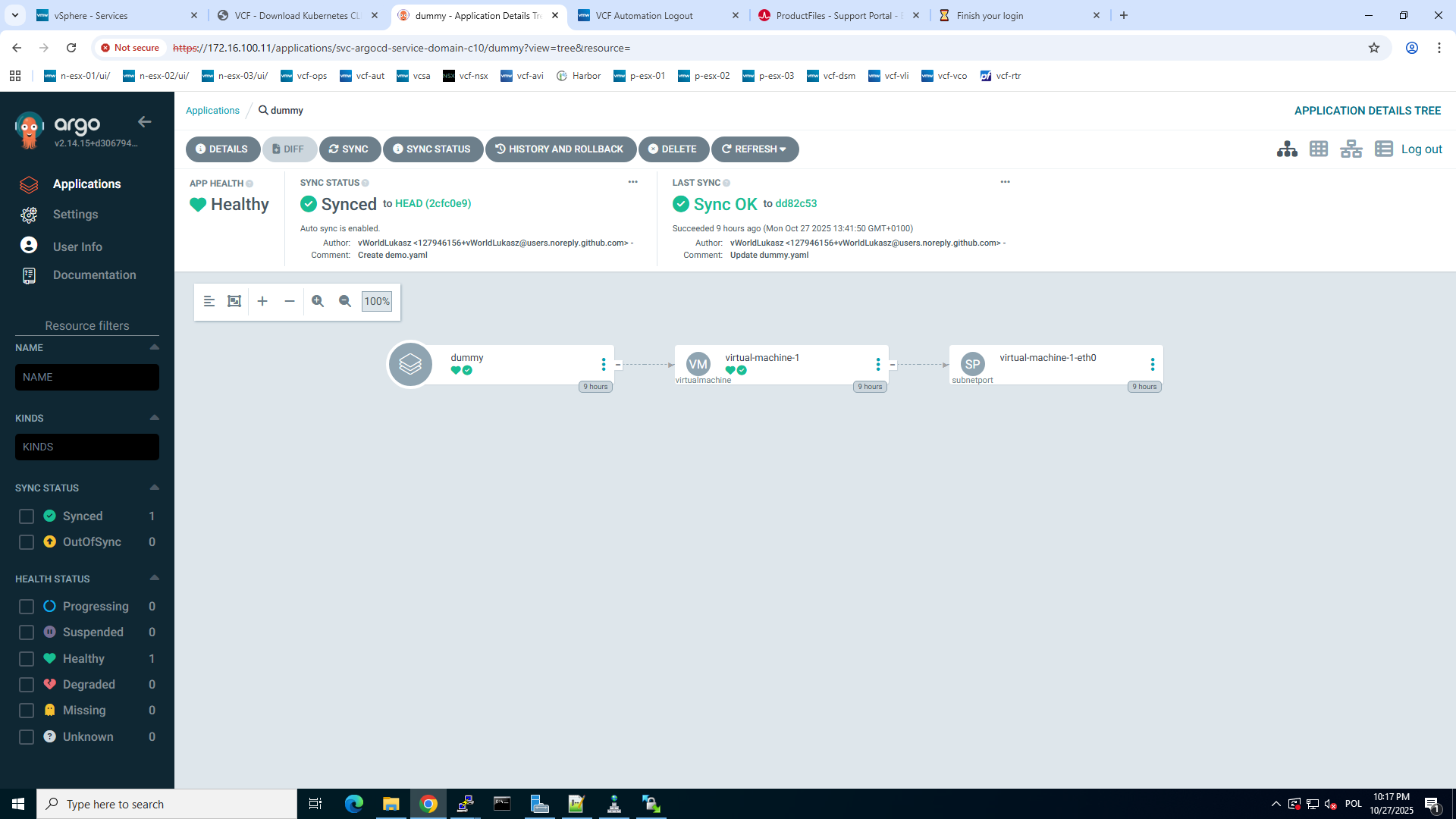Image resolution: width=1456 pixels, height=819 pixels.
Task: Open Settings in the Argo sidebar
Action: [75, 215]
